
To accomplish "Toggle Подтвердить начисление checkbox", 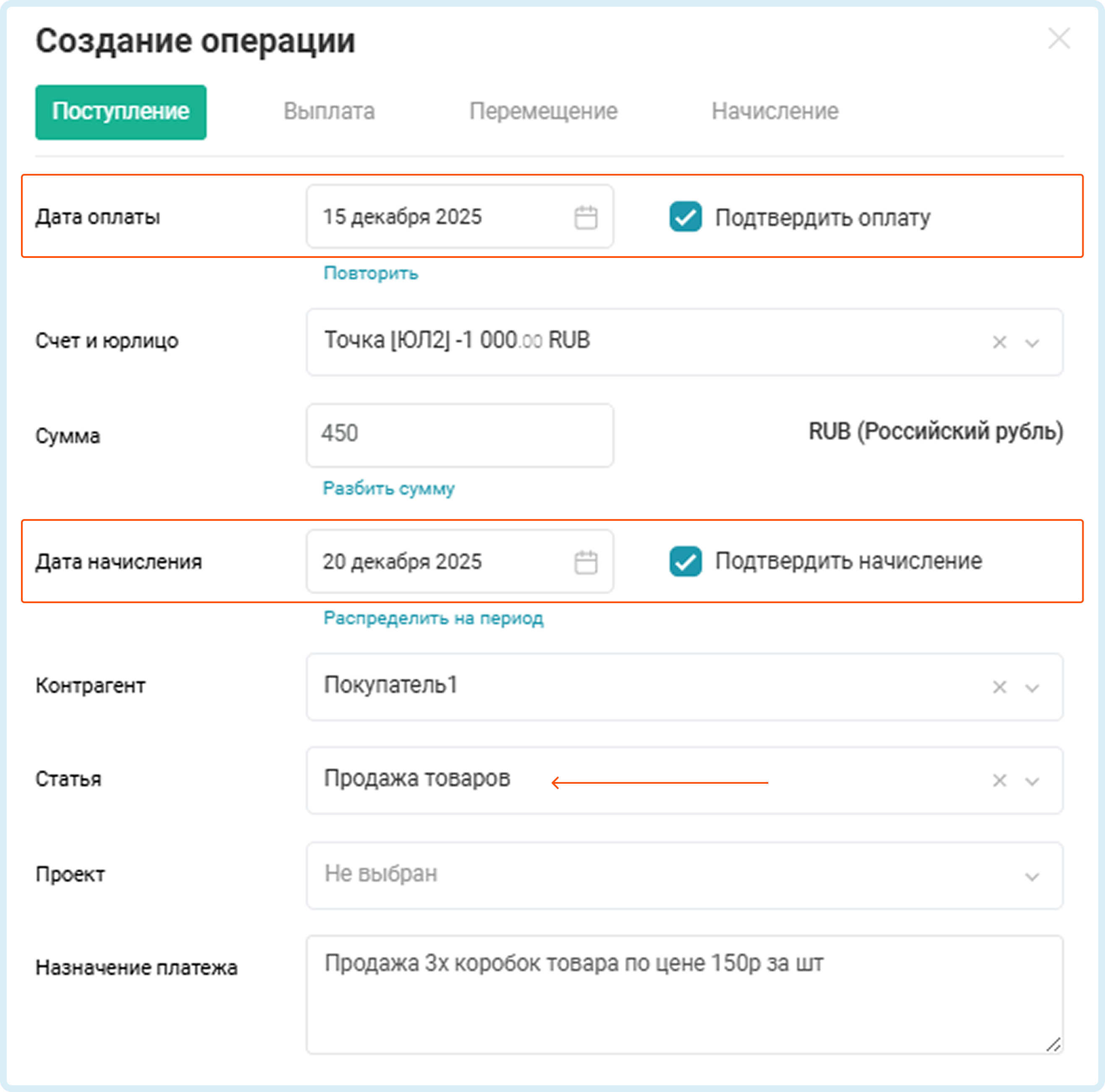I will pos(685,561).
